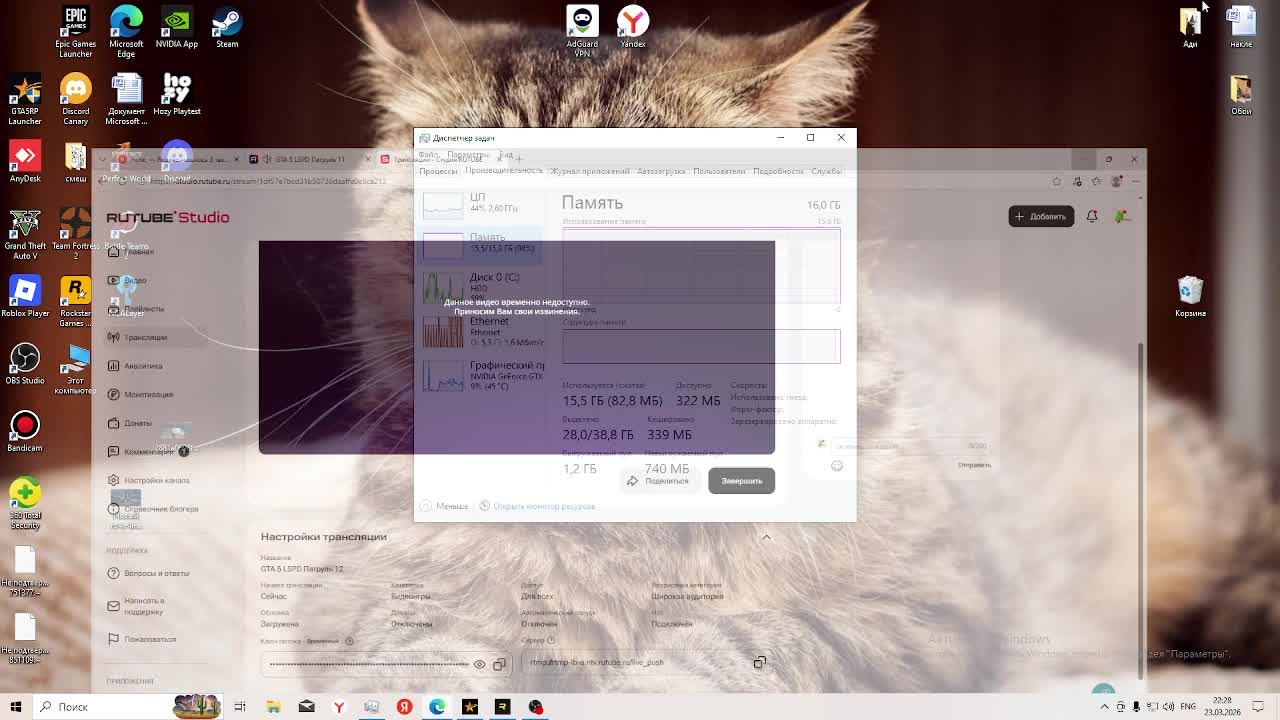Open the Bandicam icon on the taskbar
Screen dimensions: 1280x720
[x=536, y=707]
